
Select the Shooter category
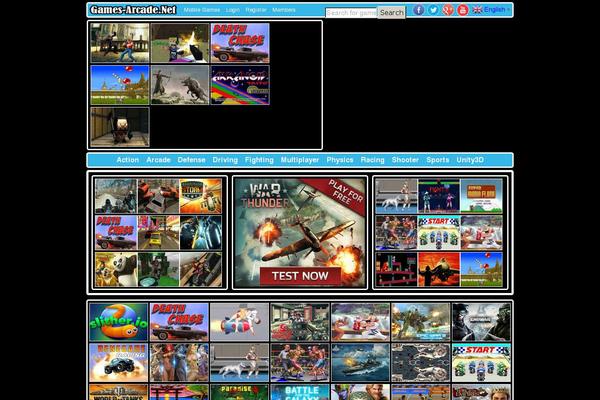click(405, 160)
